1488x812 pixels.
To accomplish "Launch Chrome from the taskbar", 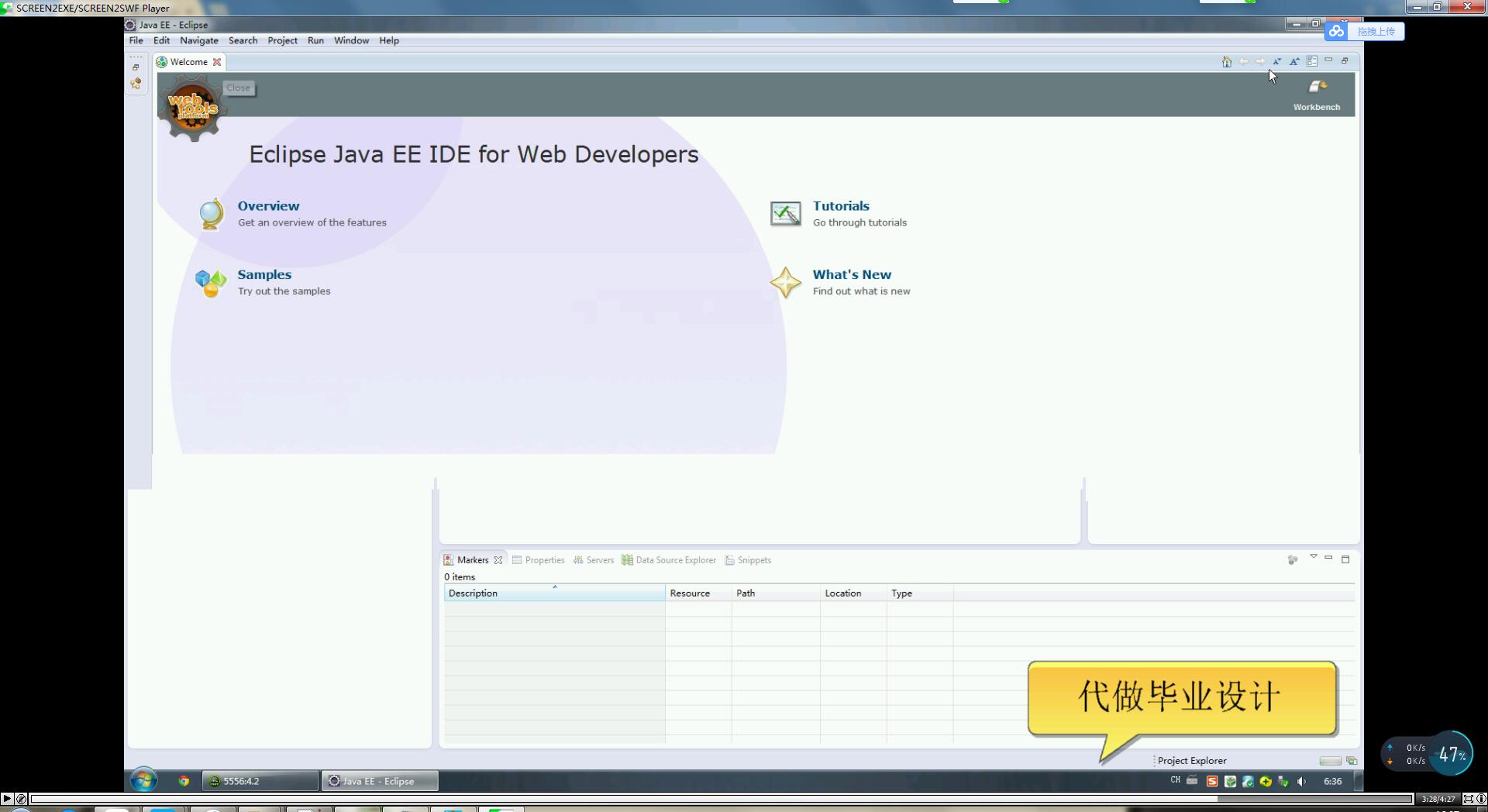I will pos(184,781).
